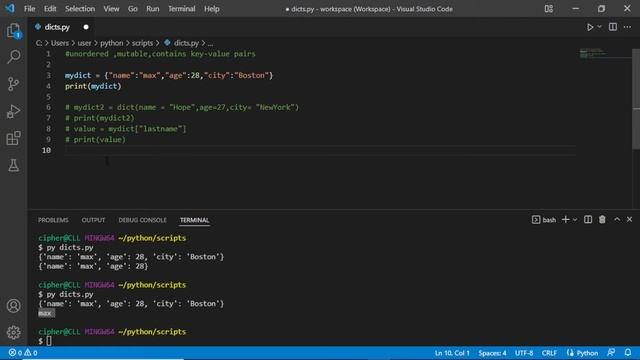
Task: Open the Terminal menu
Action: coord(182,9)
